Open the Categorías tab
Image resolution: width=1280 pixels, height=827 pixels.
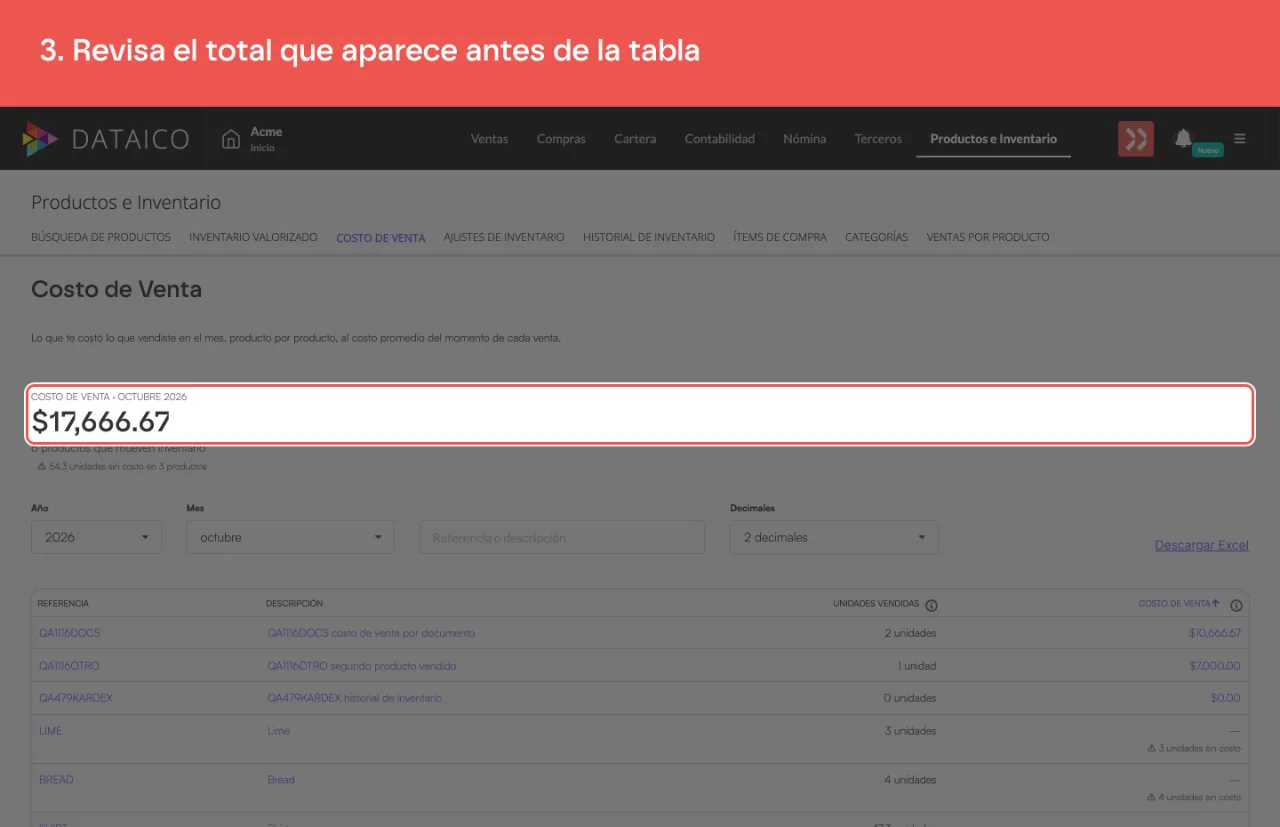[877, 237]
